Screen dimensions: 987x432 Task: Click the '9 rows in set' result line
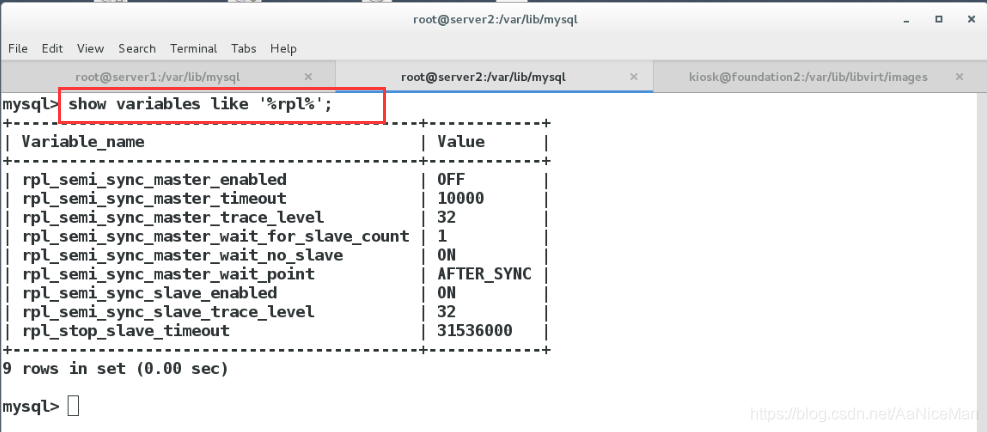point(115,368)
